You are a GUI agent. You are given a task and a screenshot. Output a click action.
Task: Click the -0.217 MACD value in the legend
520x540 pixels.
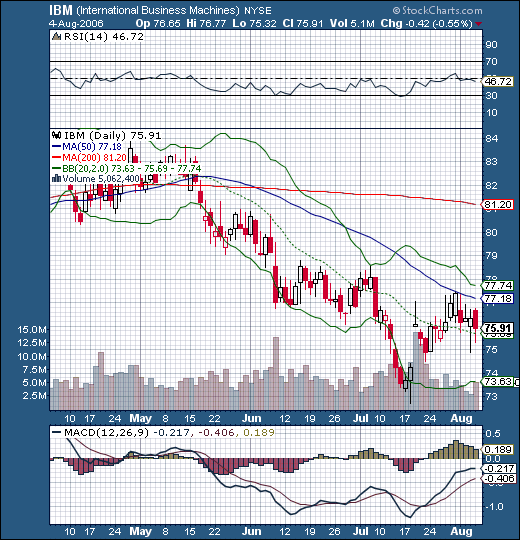click(171, 432)
